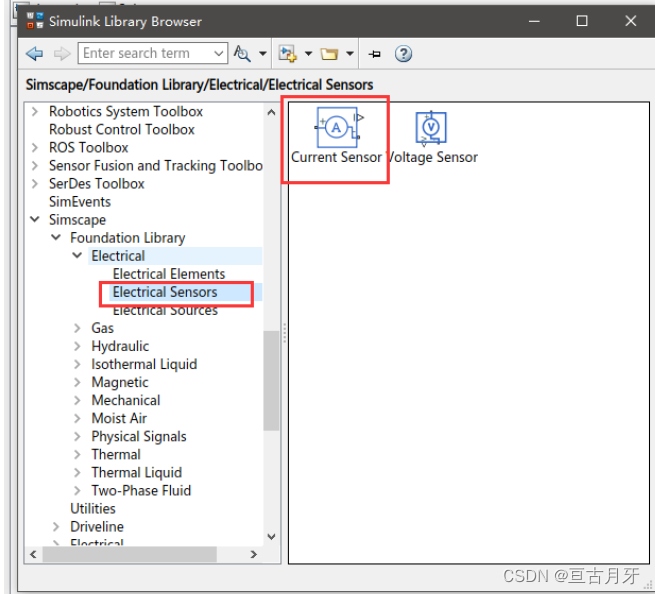Click the vertical scrollbar thumb in tree

pyautogui.click(x=272, y=380)
